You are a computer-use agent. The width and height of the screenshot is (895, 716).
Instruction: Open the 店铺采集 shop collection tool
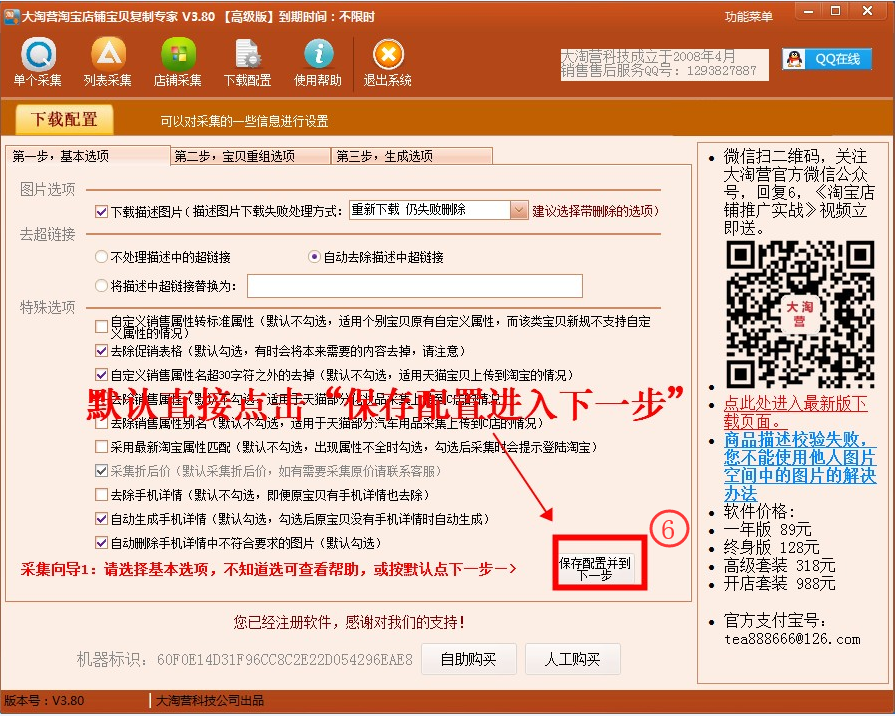pos(178,62)
